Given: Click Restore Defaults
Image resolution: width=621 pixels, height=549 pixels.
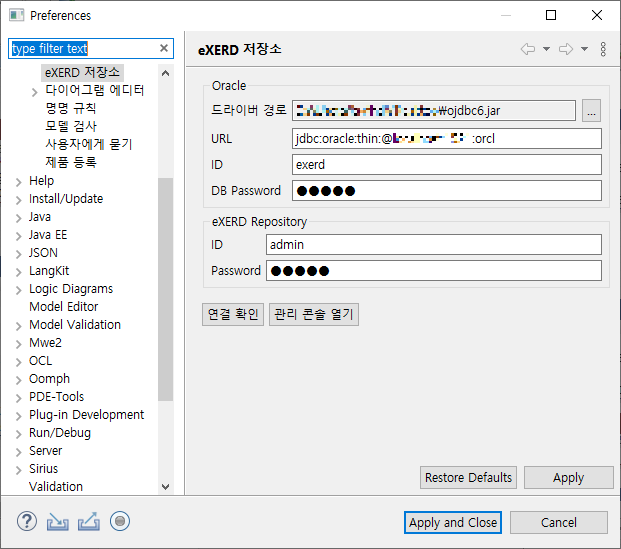Looking at the screenshot, I should [x=468, y=477].
